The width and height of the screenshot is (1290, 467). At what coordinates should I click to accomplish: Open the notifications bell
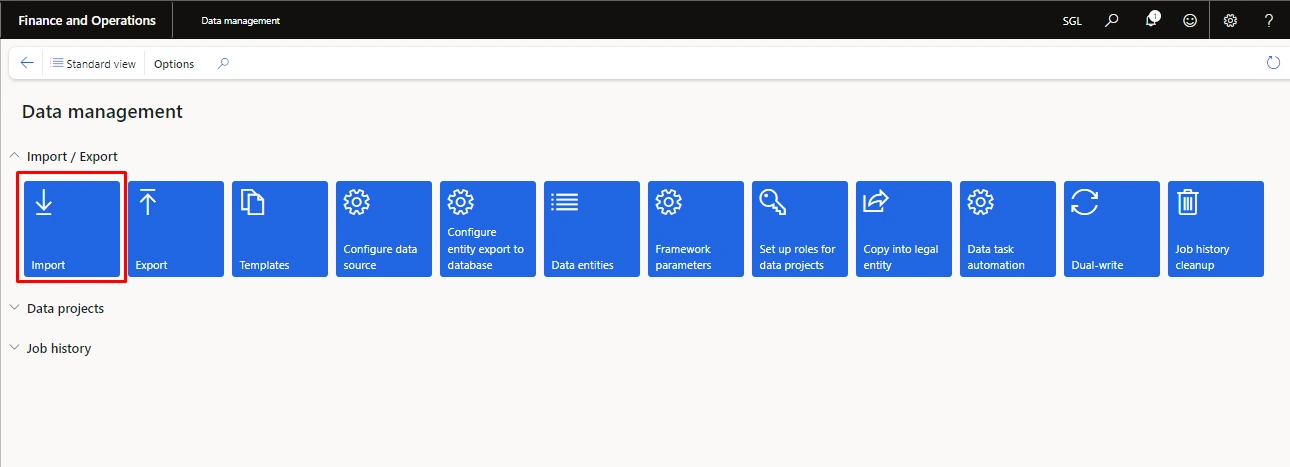click(1151, 20)
